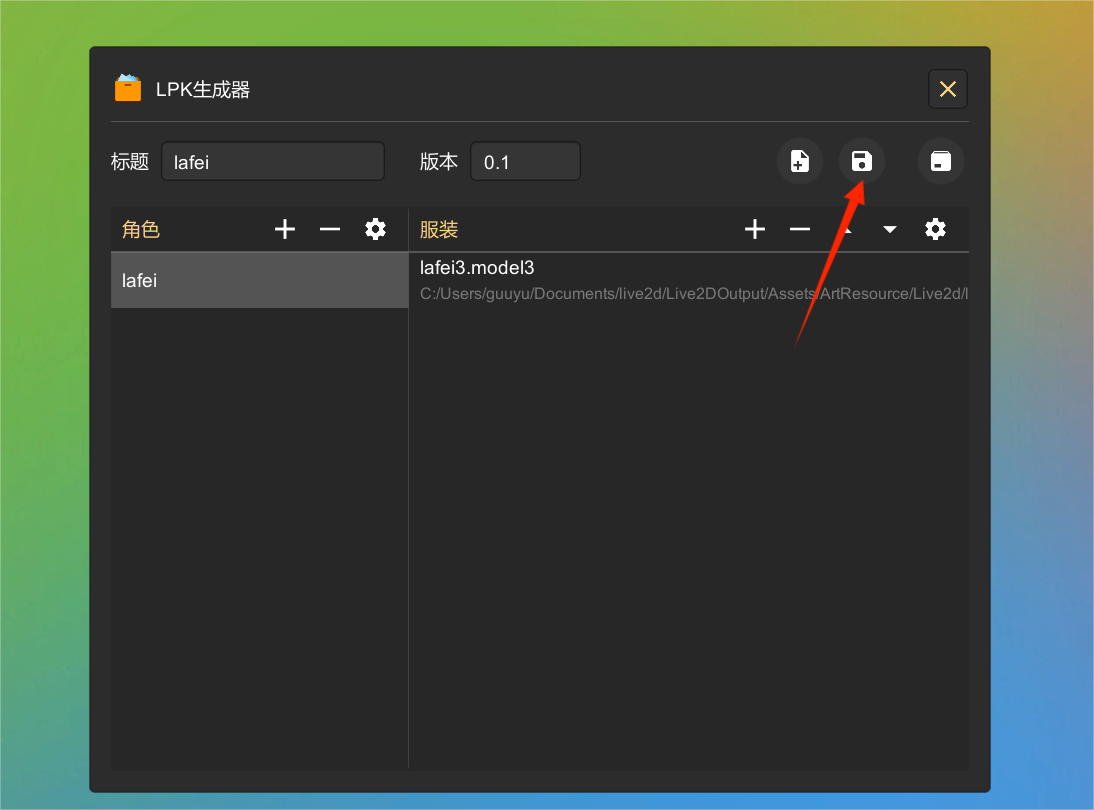Image resolution: width=1094 pixels, height=810 pixels.
Task: Click the 服装 panel header label
Action: pos(439,230)
